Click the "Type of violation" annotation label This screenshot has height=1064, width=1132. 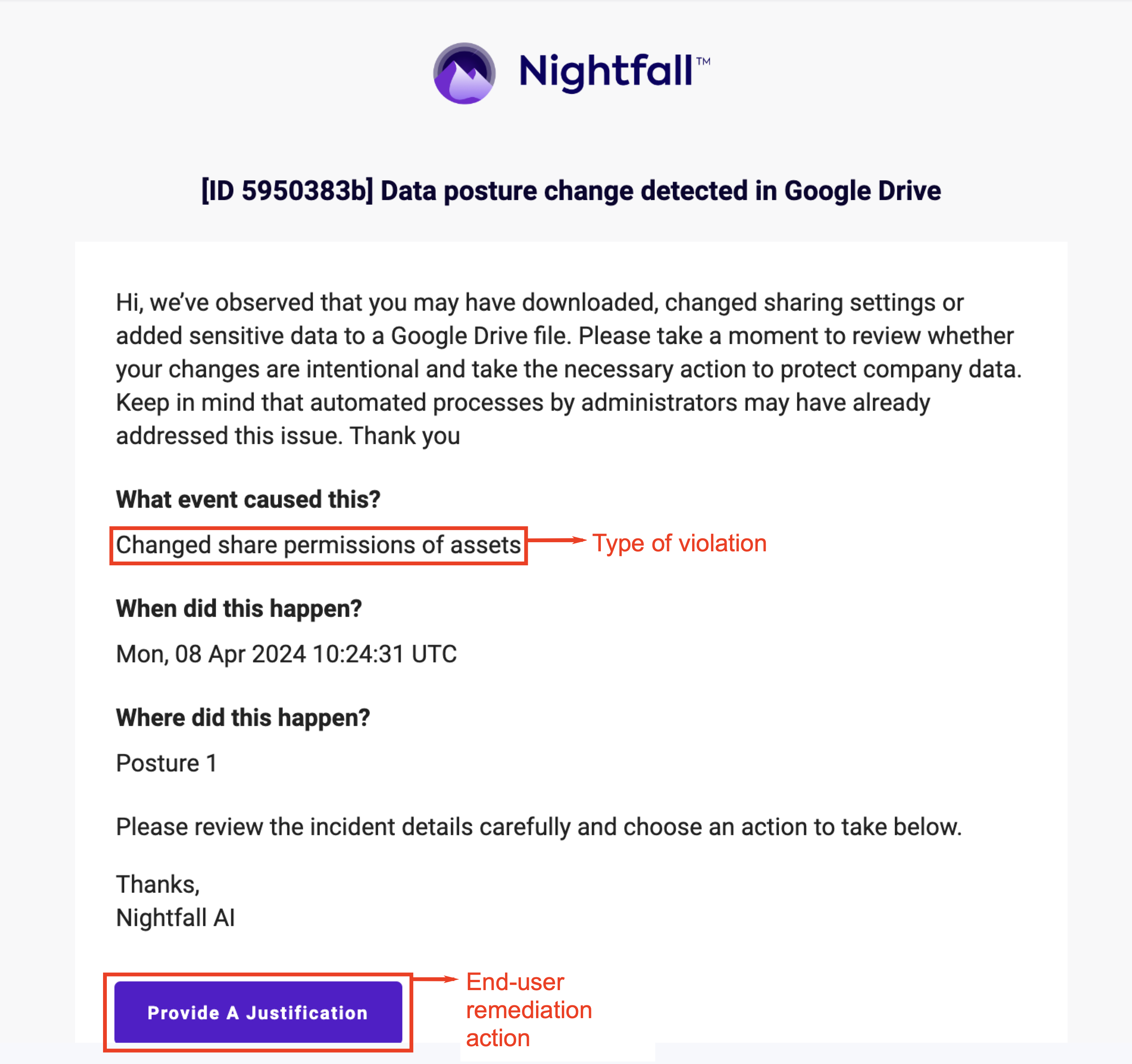[x=679, y=543]
